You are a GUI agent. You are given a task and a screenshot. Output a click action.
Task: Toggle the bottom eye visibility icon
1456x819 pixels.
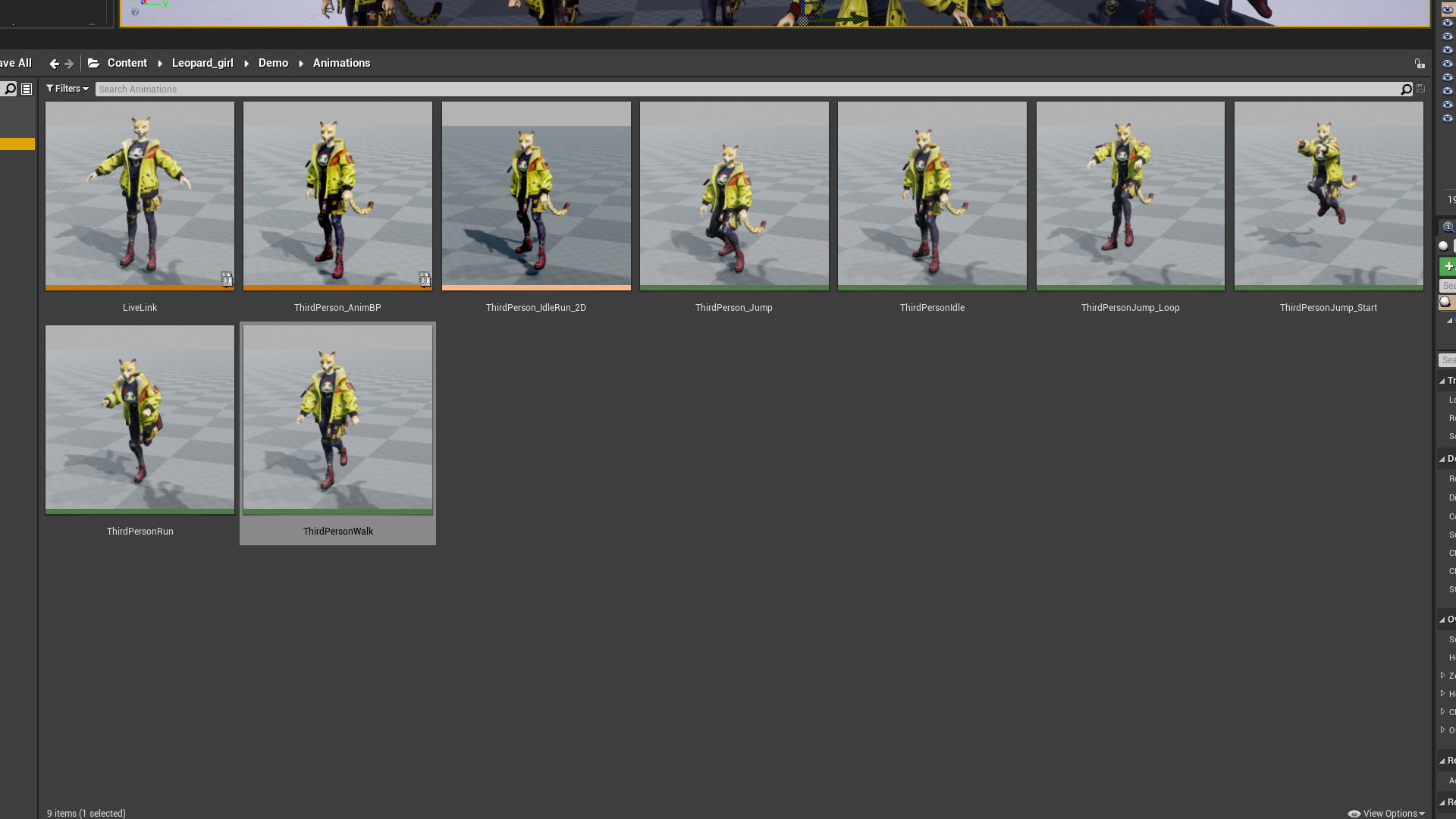[1447, 118]
